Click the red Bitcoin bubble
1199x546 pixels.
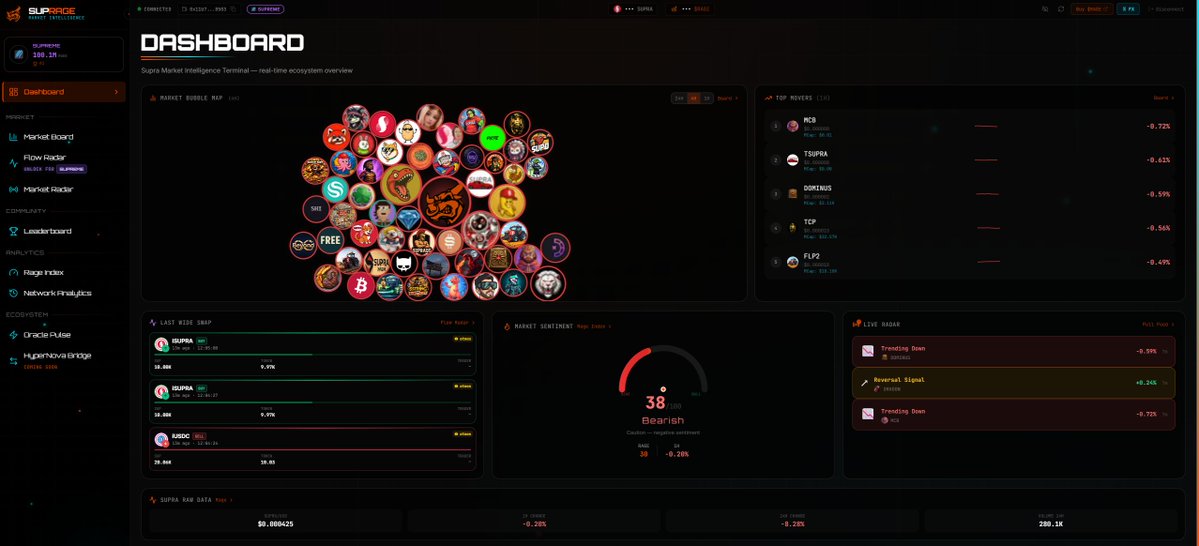tap(360, 286)
